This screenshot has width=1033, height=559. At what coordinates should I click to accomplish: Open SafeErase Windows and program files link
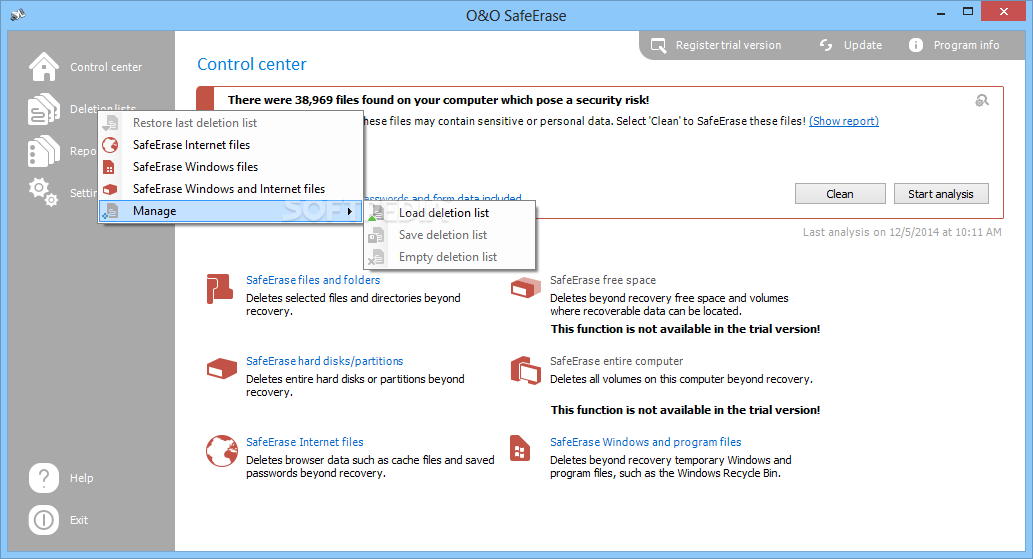(x=646, y=442)
